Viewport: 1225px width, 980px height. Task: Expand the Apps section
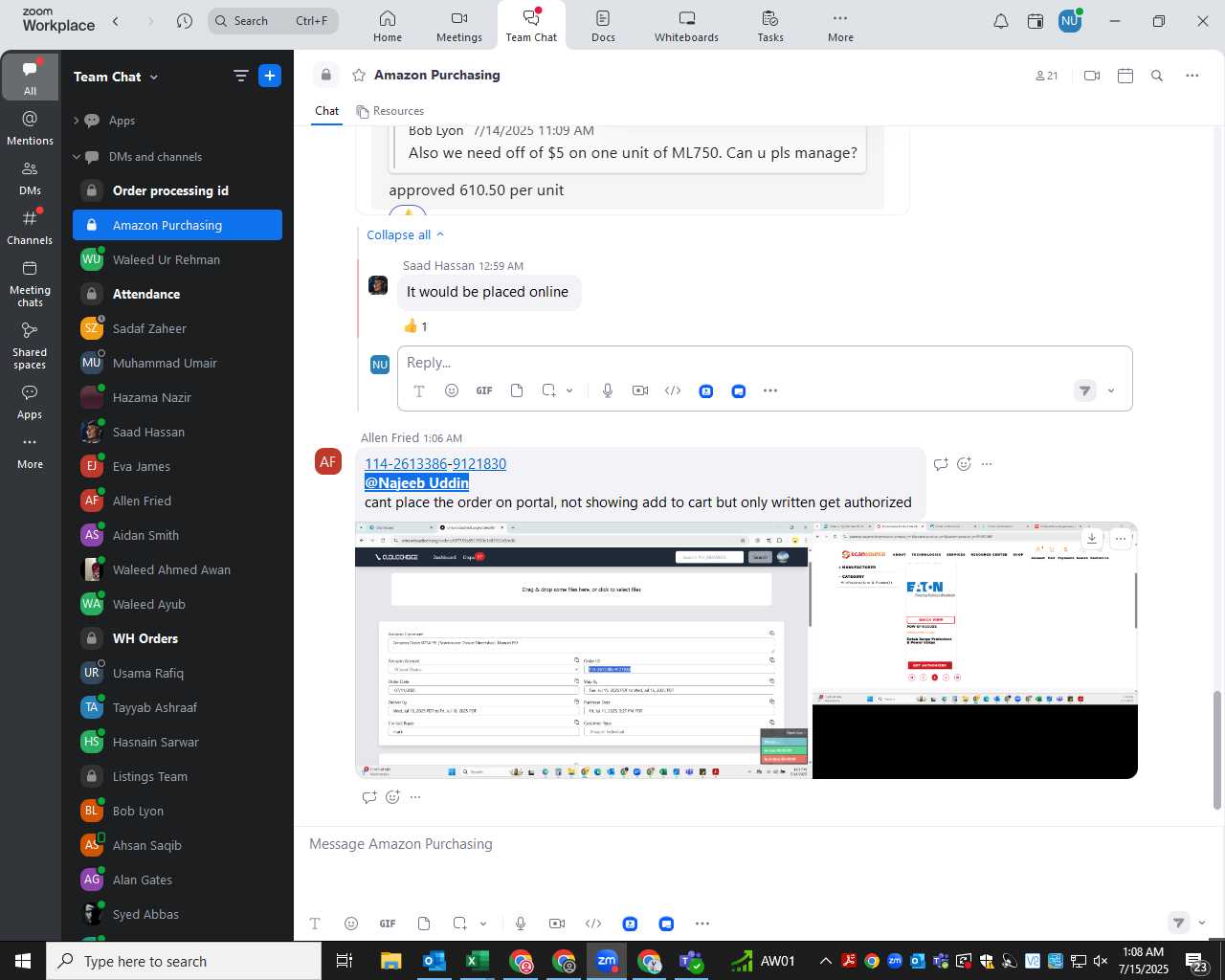pos(76,121)
